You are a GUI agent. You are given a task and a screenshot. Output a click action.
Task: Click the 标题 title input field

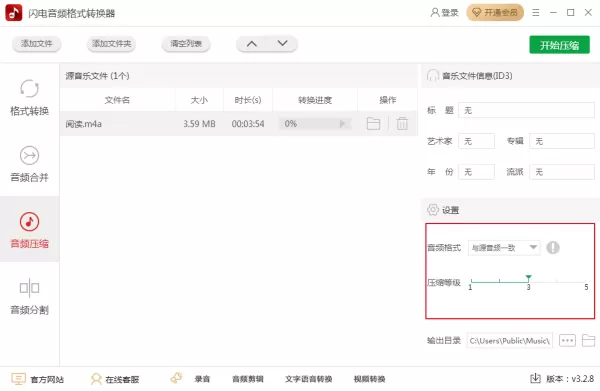(526, 111)
